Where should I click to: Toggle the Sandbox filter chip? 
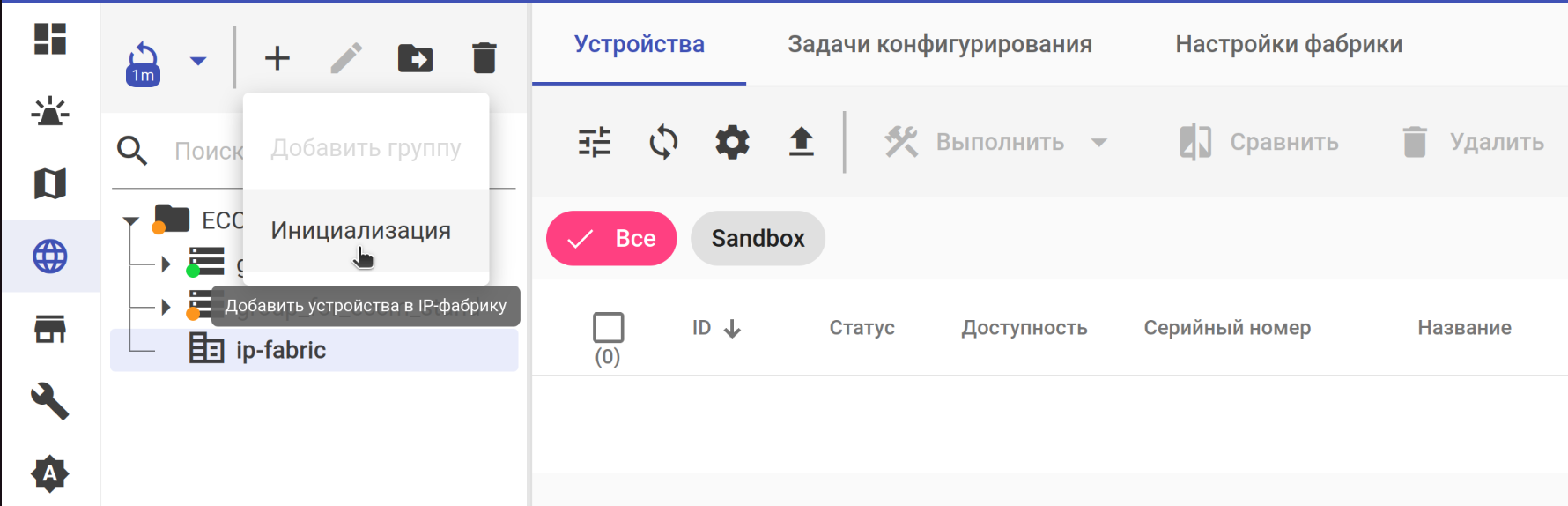click(758, 238)
